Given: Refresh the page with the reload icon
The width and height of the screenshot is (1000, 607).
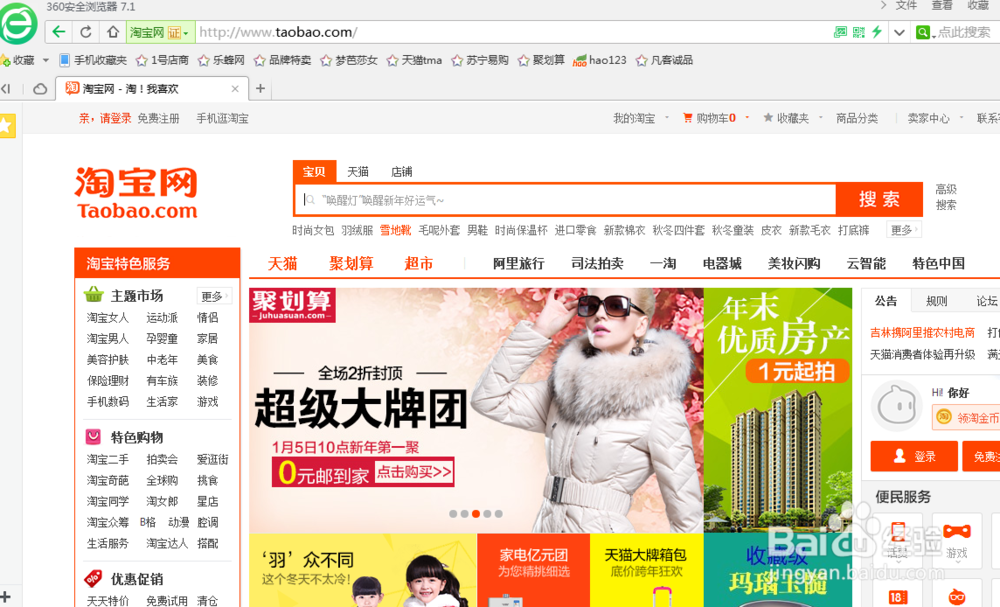Looking at the screenshot, I should (85, 31).
